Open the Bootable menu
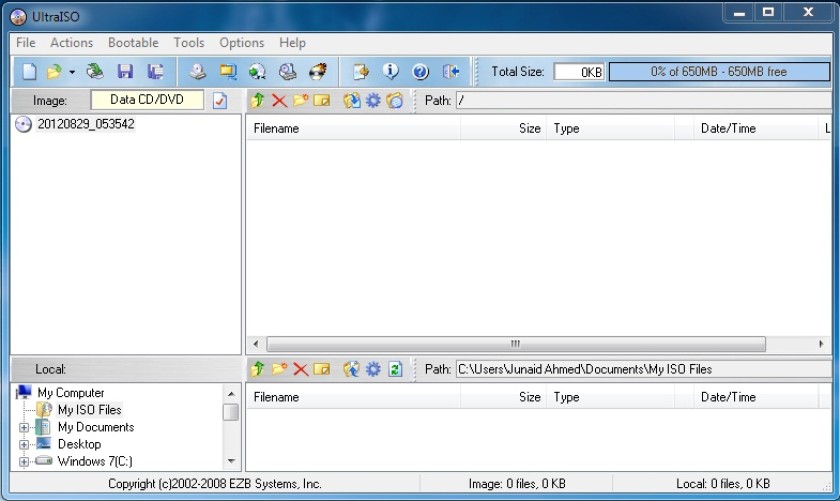Viewport: 840px width, 501px height. coord(133,43)
